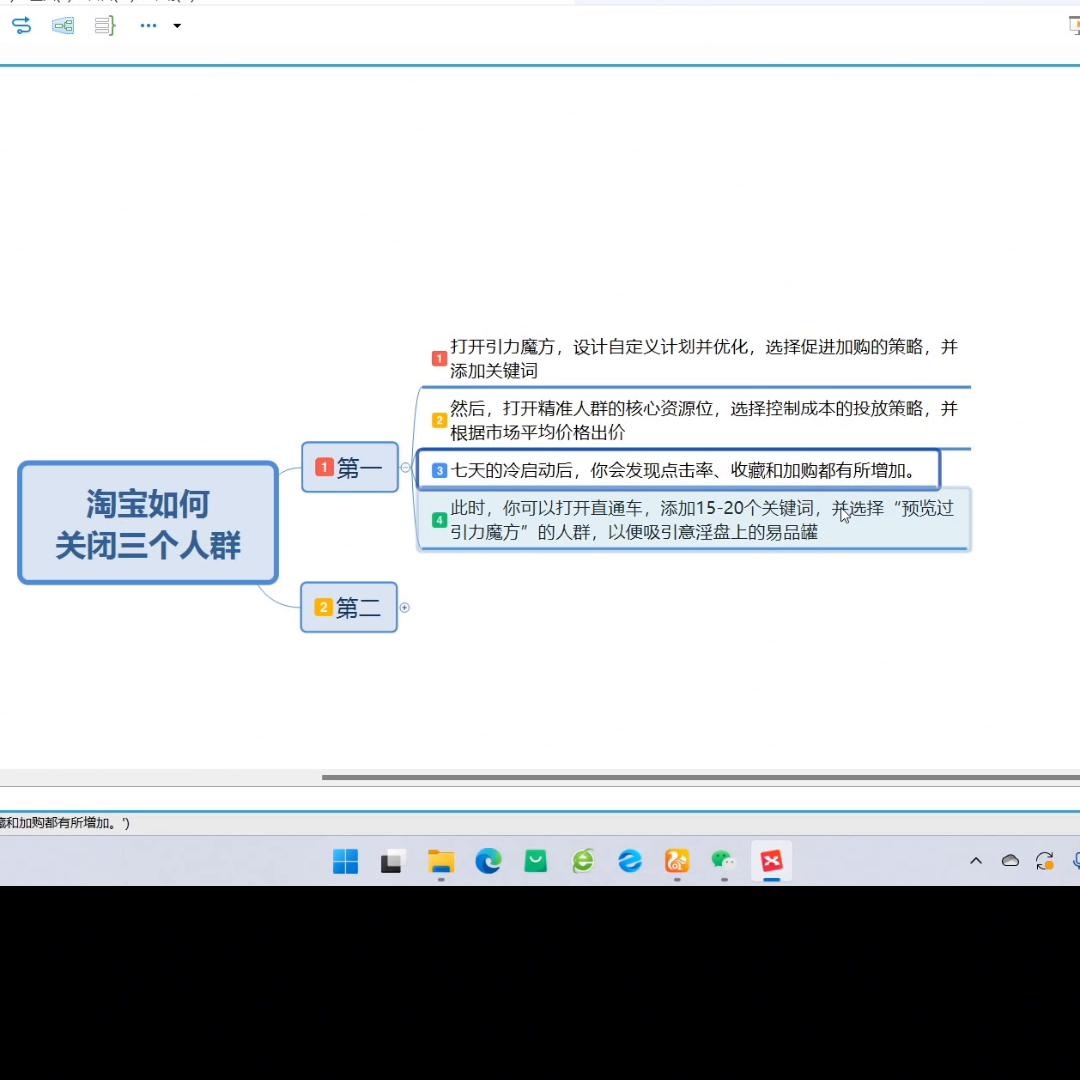Viewport: 1080px width, 1080px height.
Task: Click the summary bracket tool icon
Action: [105, 25]
